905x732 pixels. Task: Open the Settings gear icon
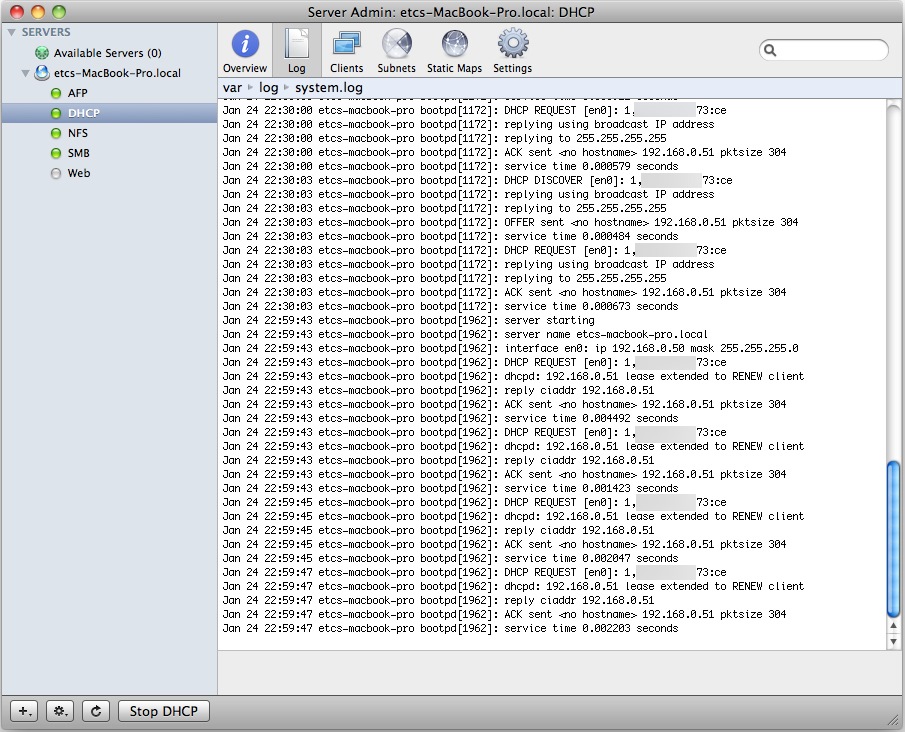[x=513, y=44]
